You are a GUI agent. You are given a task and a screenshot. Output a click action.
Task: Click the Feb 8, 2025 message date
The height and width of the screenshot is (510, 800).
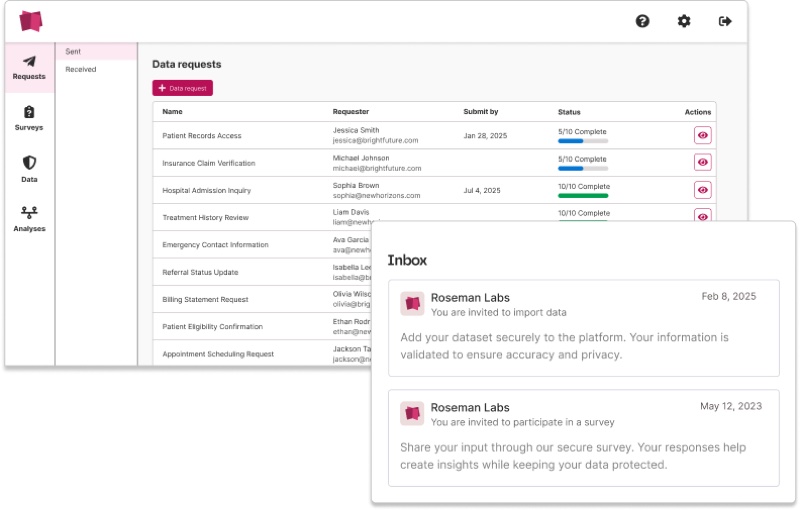tap(729, 296)
